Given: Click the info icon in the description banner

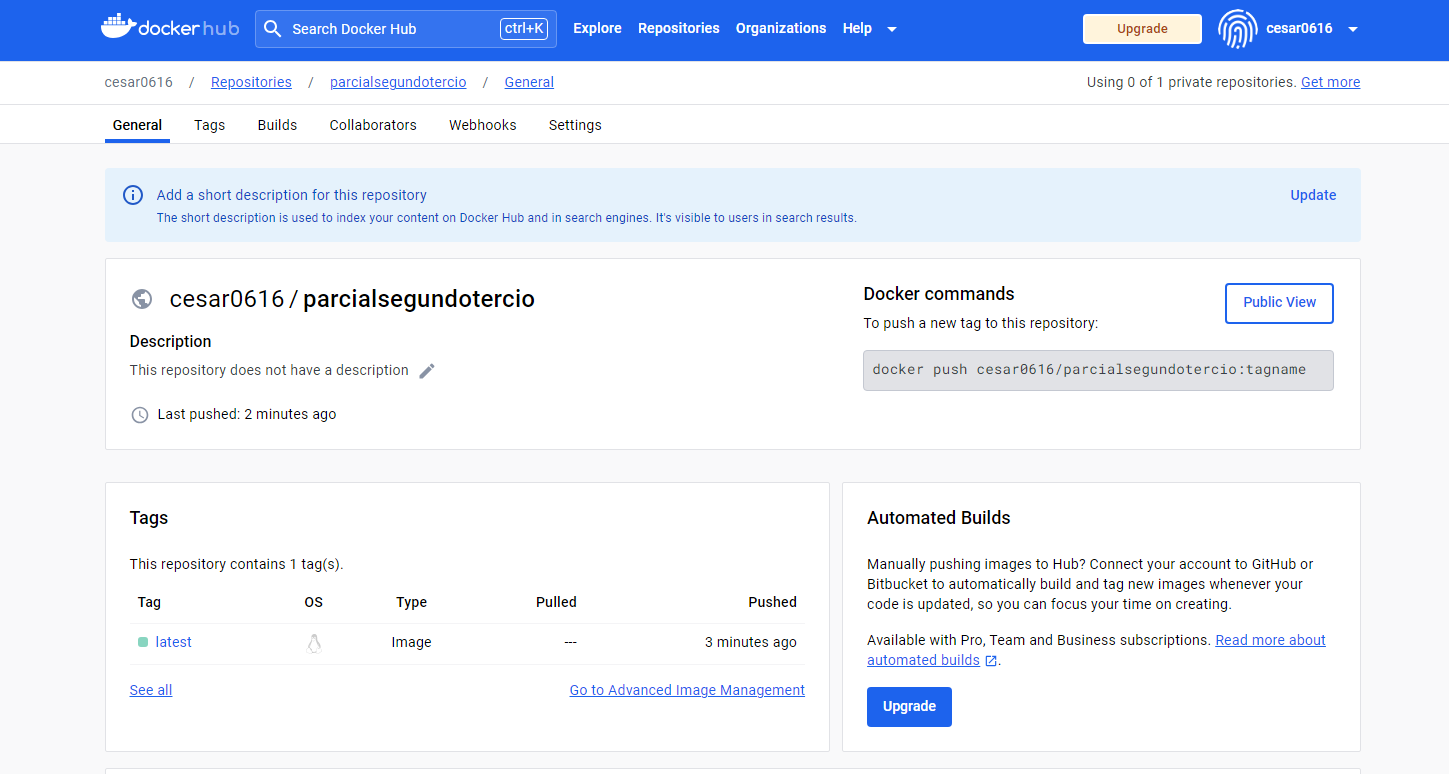Looking at the screenshot, I should (x=133, y=195).
